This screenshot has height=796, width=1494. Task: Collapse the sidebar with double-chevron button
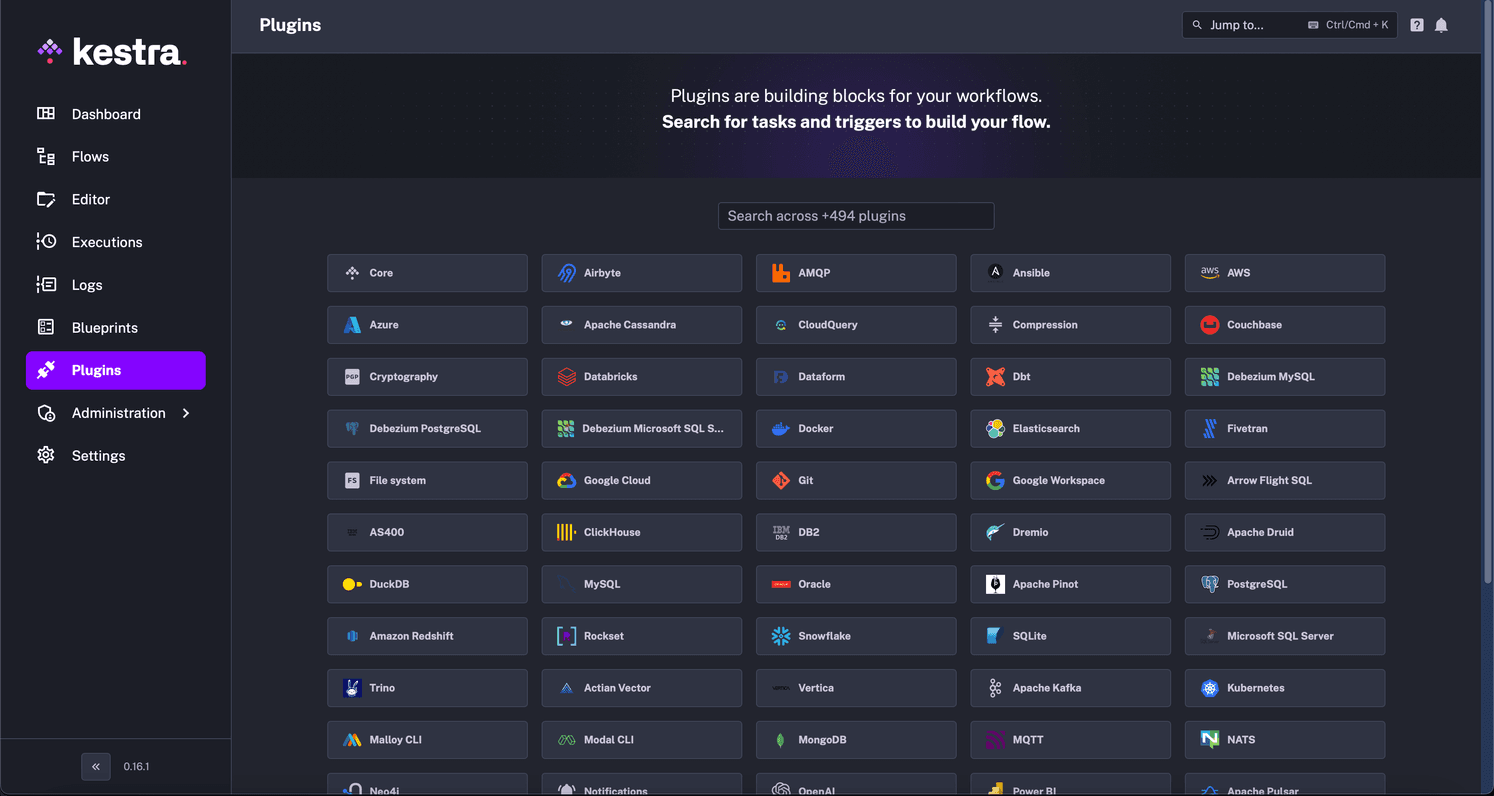96,767
